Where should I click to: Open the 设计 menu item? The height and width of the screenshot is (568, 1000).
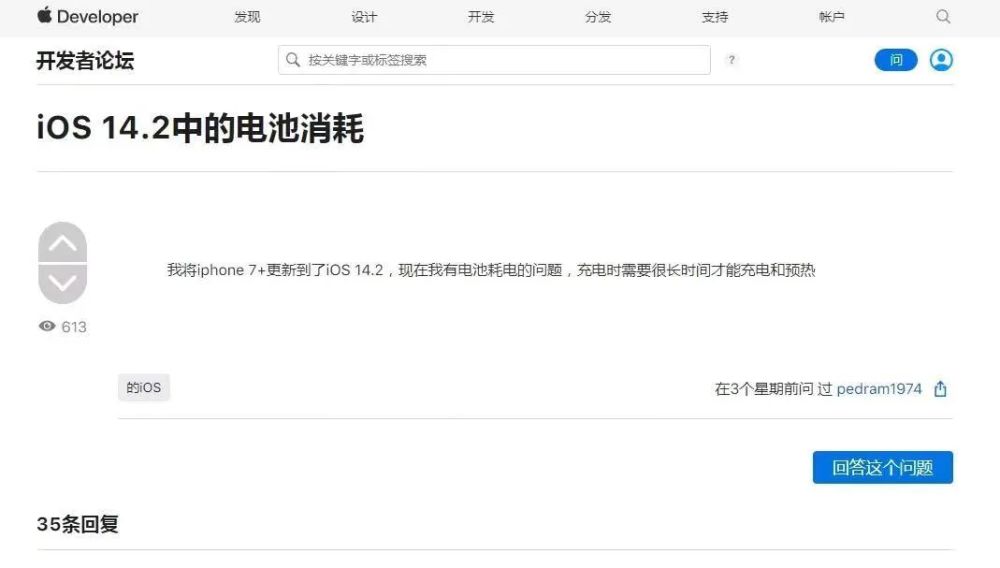coord(364,17)
